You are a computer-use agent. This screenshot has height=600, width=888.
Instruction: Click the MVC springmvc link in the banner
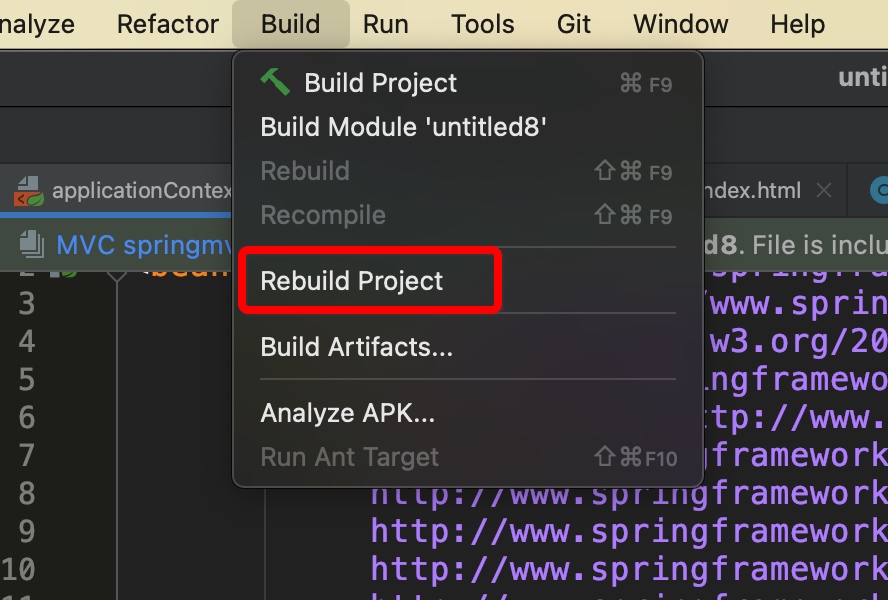coord(140,244)
